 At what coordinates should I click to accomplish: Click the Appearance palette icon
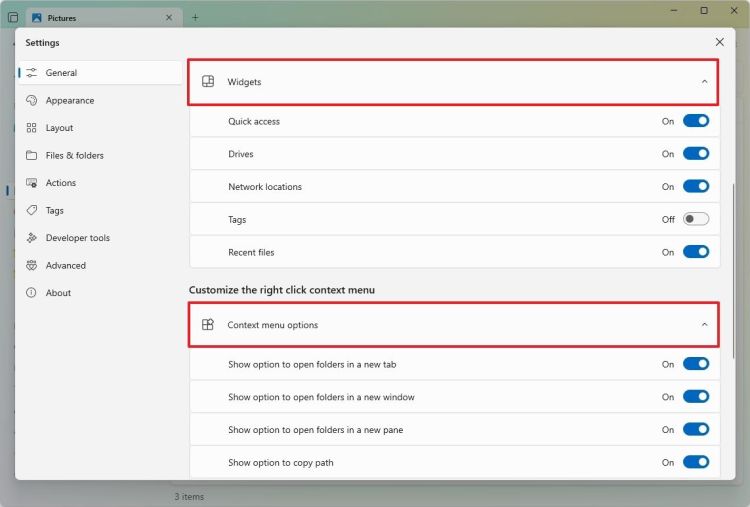[32, 100]
